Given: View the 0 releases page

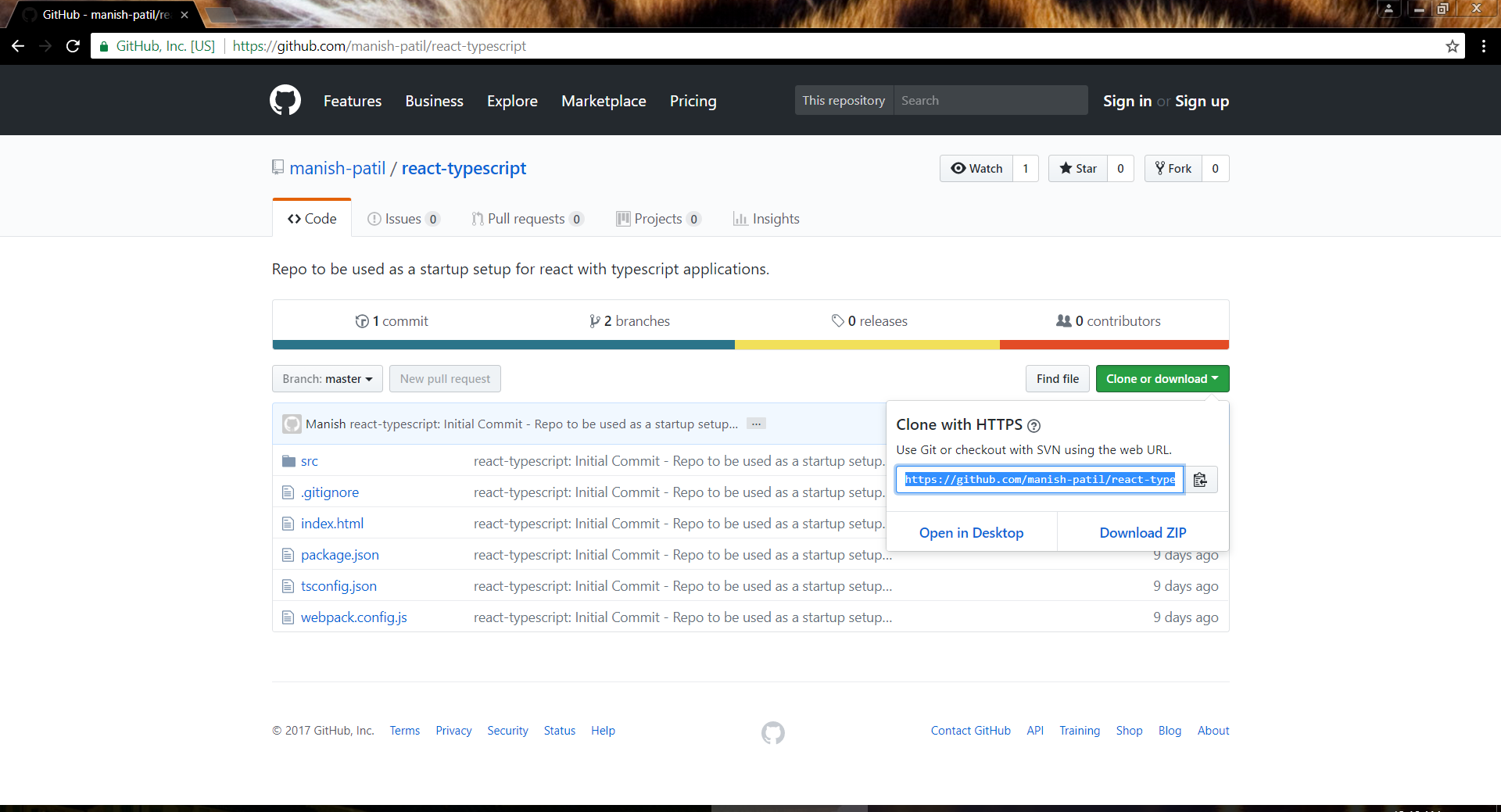Looking at the screenshot, I should tap(869, 321).
